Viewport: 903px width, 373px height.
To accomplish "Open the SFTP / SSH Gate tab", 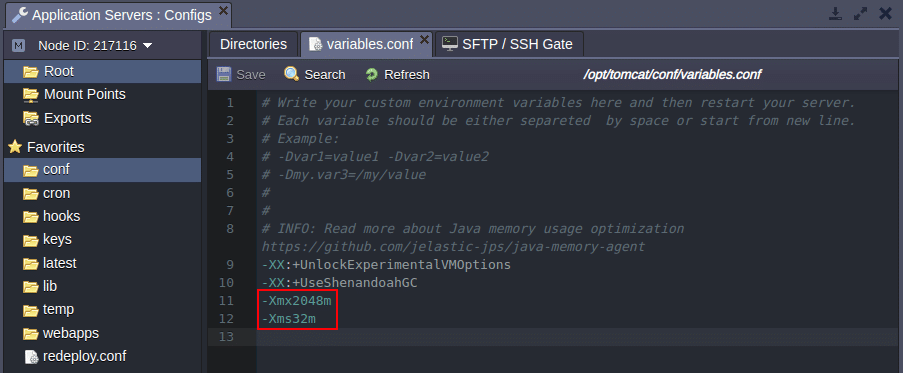I will click(x=509, y=44).
